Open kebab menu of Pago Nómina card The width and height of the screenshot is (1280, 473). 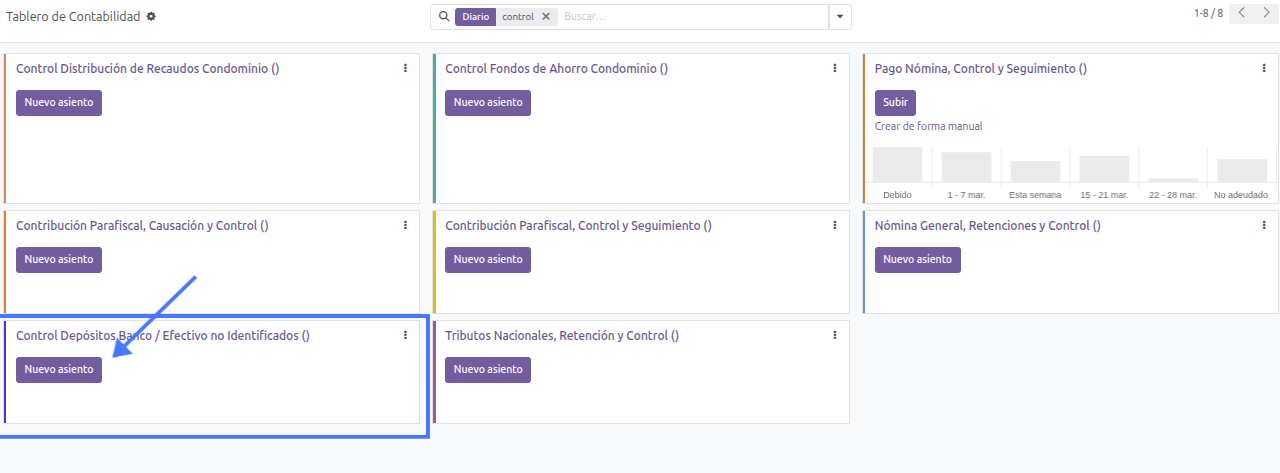point(1264,68)
